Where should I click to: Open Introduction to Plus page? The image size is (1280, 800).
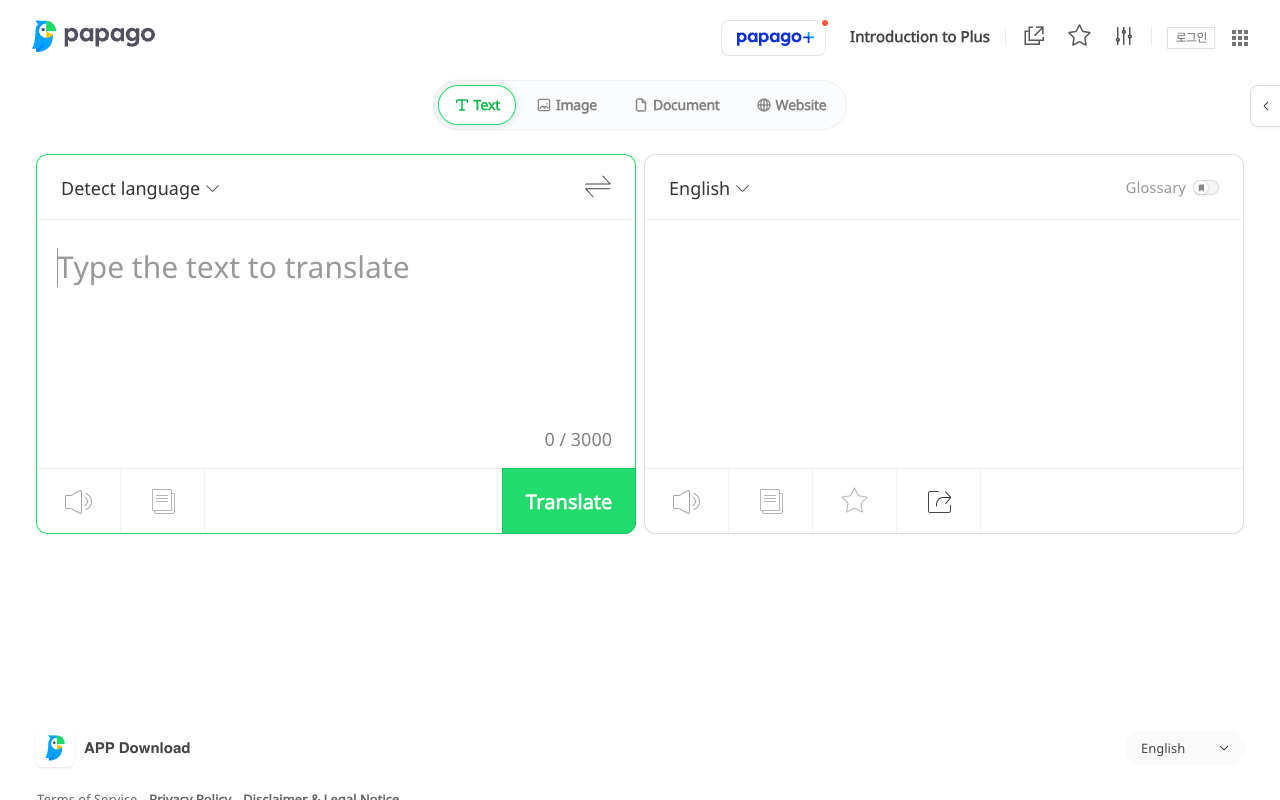coord(919,36)
